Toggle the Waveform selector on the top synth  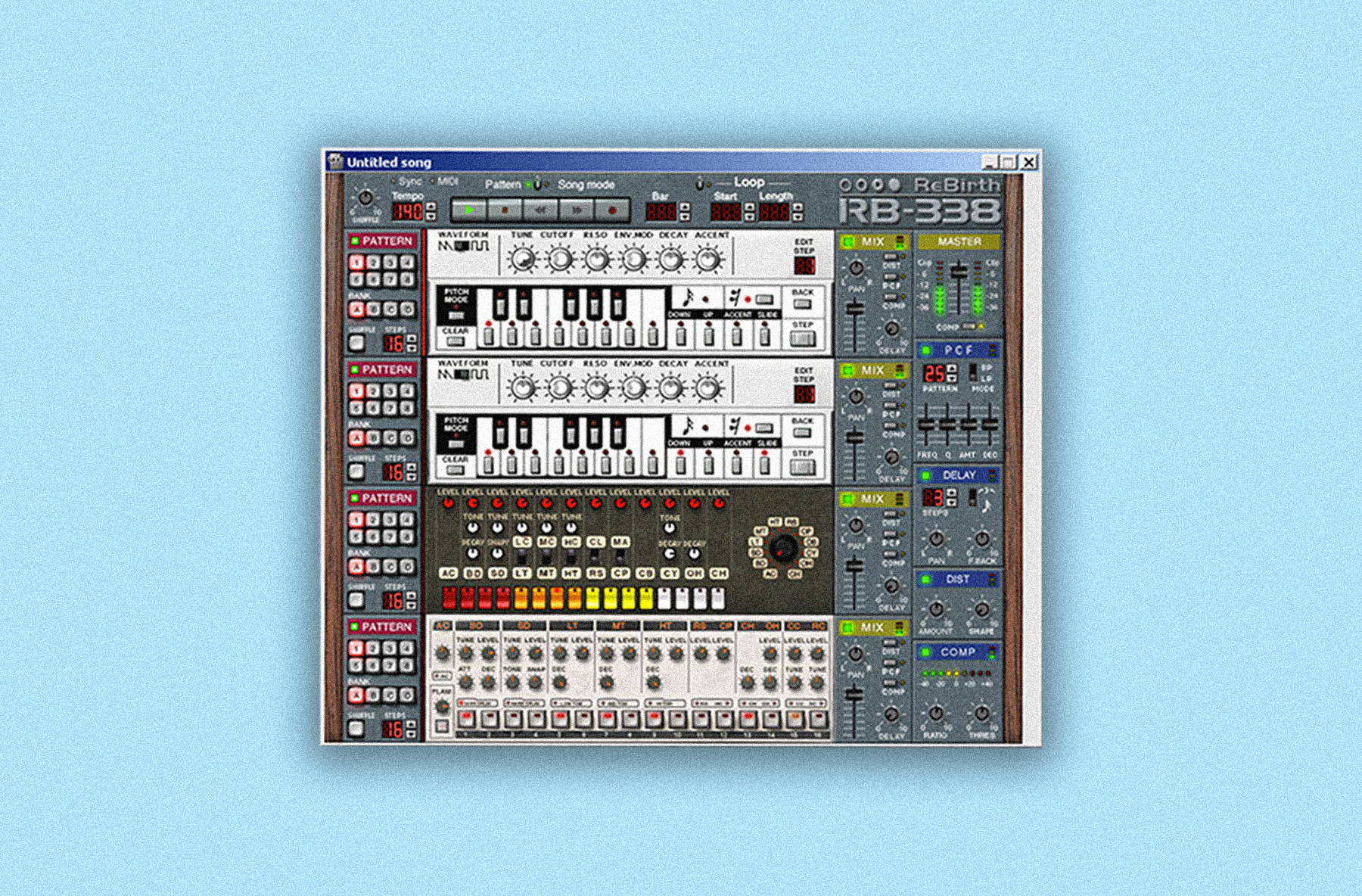(463, 246)
